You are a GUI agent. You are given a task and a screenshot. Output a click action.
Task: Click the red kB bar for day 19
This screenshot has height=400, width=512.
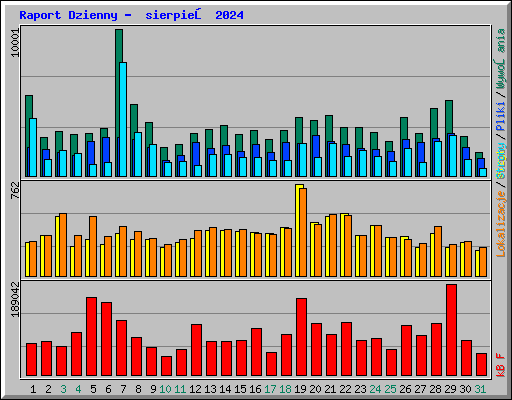point(301,337)
